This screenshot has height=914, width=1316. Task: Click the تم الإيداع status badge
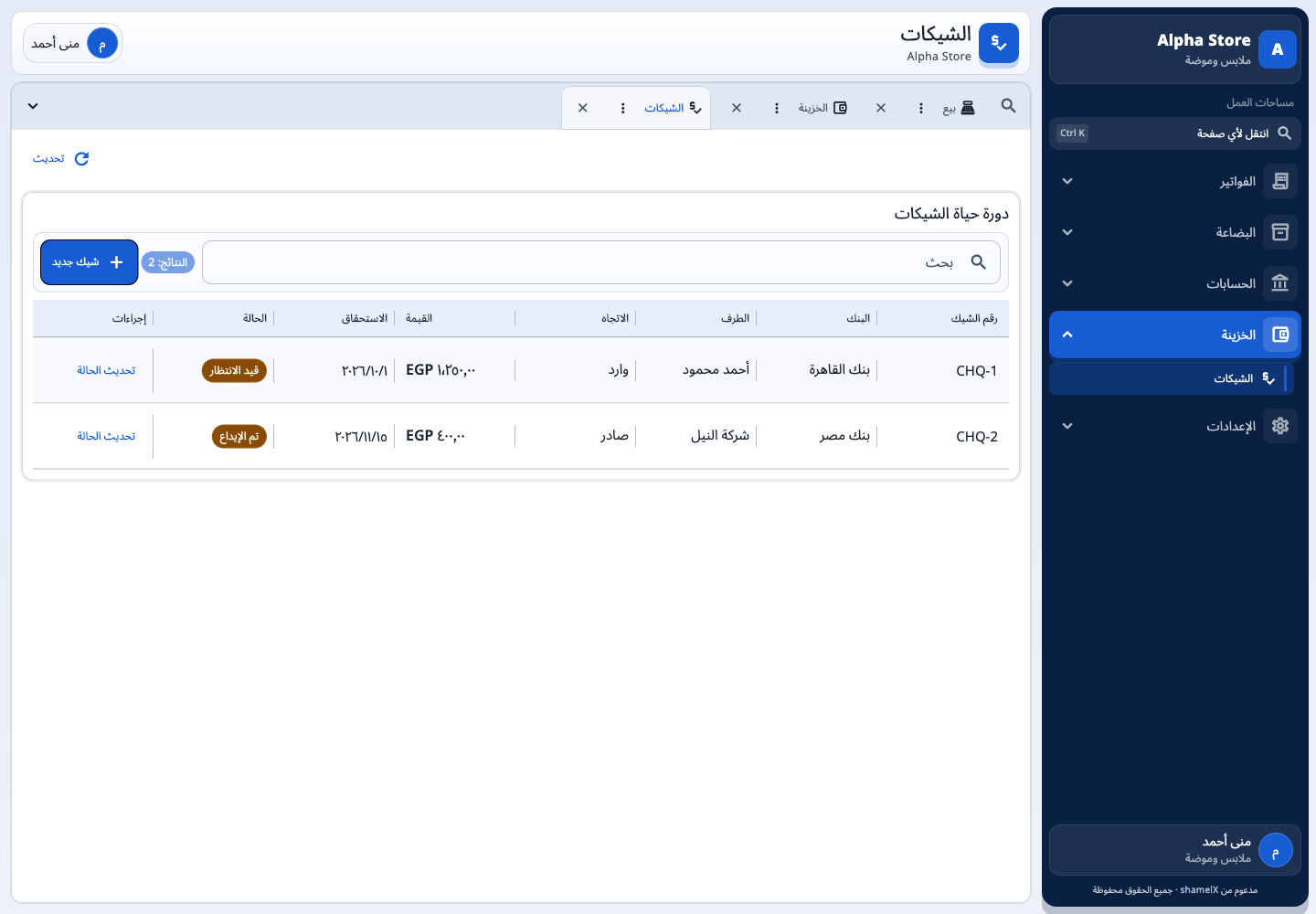click(239, 436)
